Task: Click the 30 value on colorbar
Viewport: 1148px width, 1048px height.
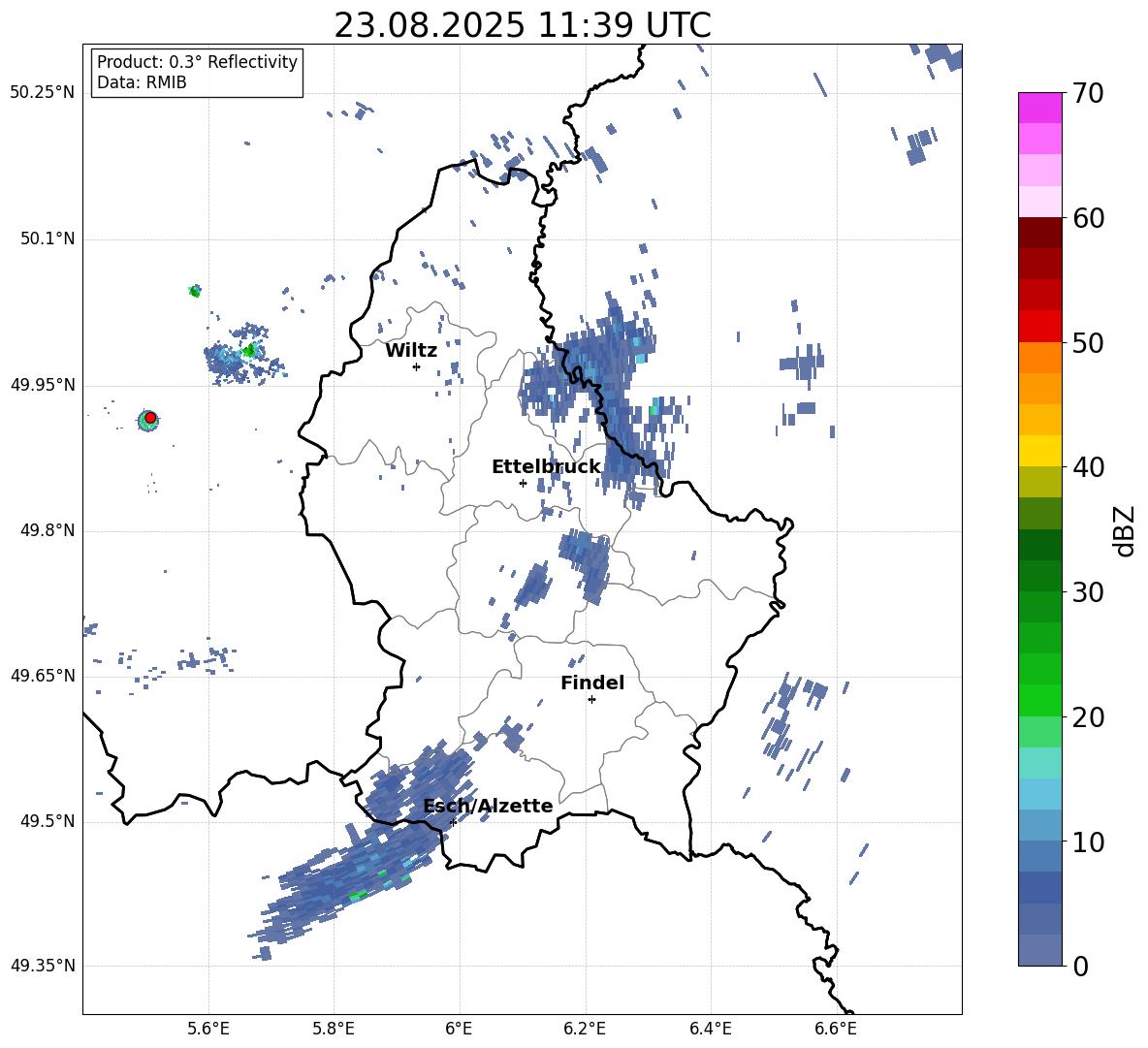Action: click(1088, 592)
